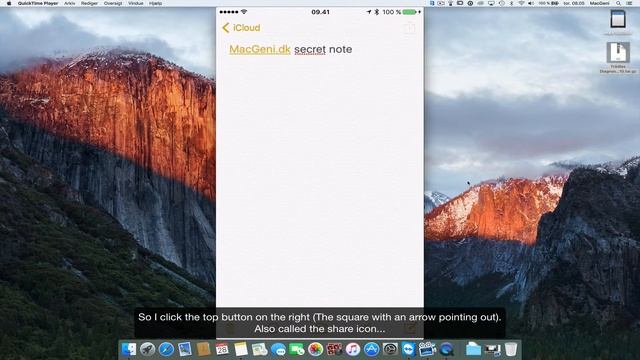Tap the share icon in the note
The image size is (640, 360).
[409, 28]
